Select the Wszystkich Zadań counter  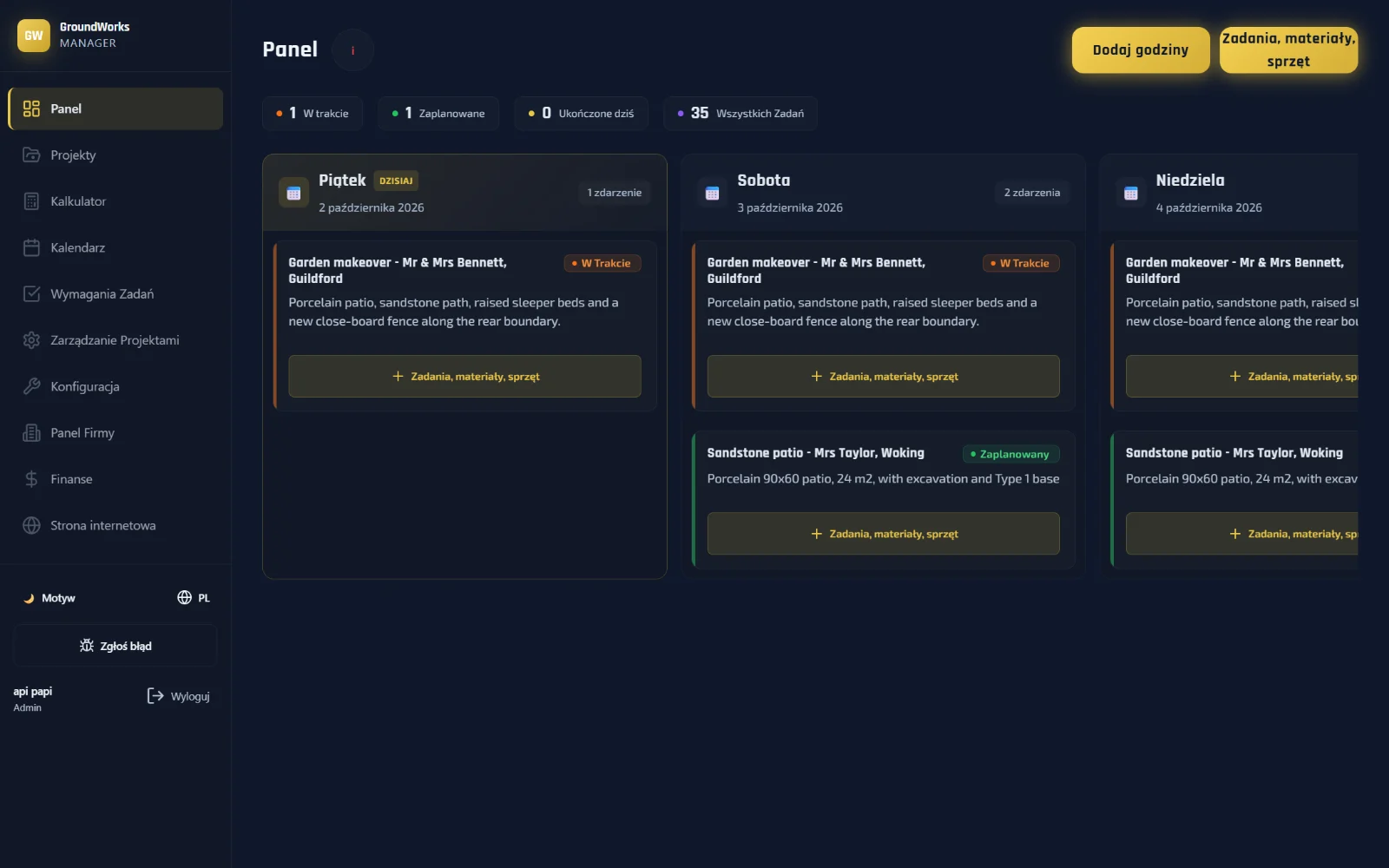point(741,113)
